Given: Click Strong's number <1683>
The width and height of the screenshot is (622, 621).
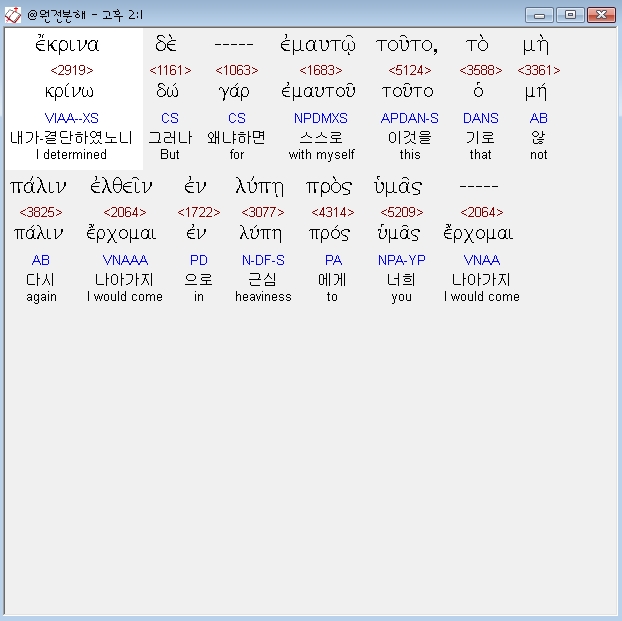Looking at the screenshot, I should 321,70.
